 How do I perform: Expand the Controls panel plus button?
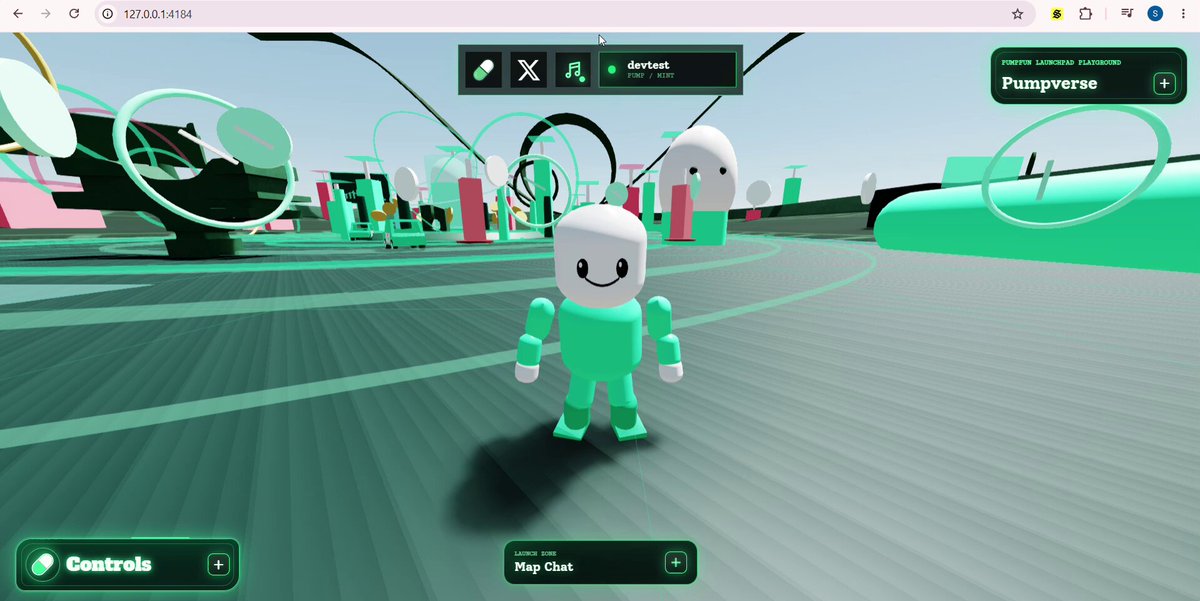pyautogui.click(x=218, y=565)
